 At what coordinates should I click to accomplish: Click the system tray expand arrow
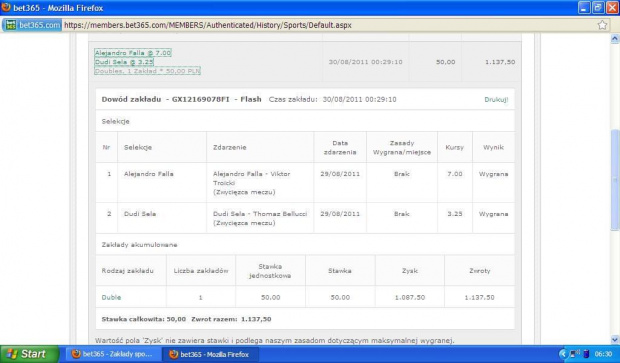pos(563,354)
